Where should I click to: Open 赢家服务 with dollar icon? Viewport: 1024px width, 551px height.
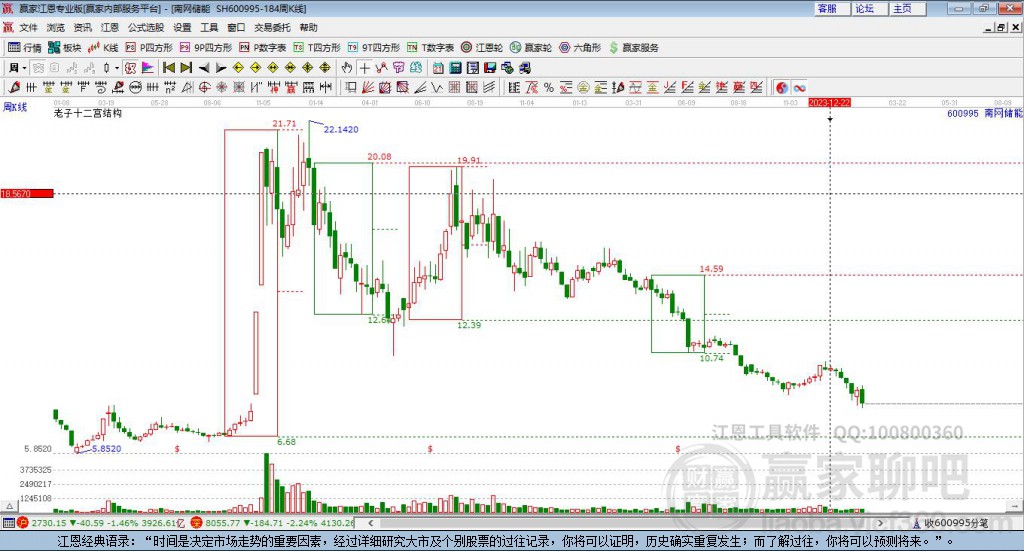[633, 48]
